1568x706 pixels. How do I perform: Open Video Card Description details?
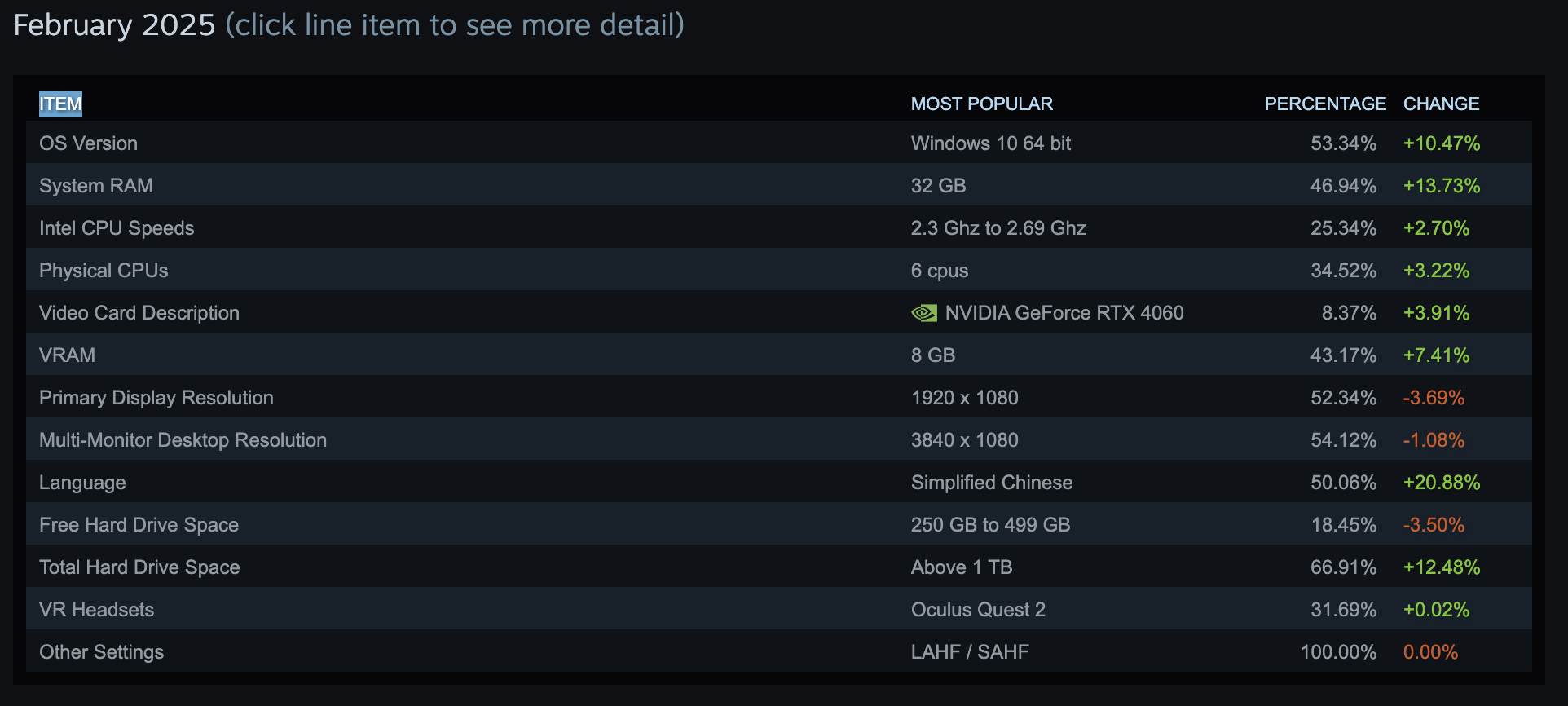coord(139,313)
